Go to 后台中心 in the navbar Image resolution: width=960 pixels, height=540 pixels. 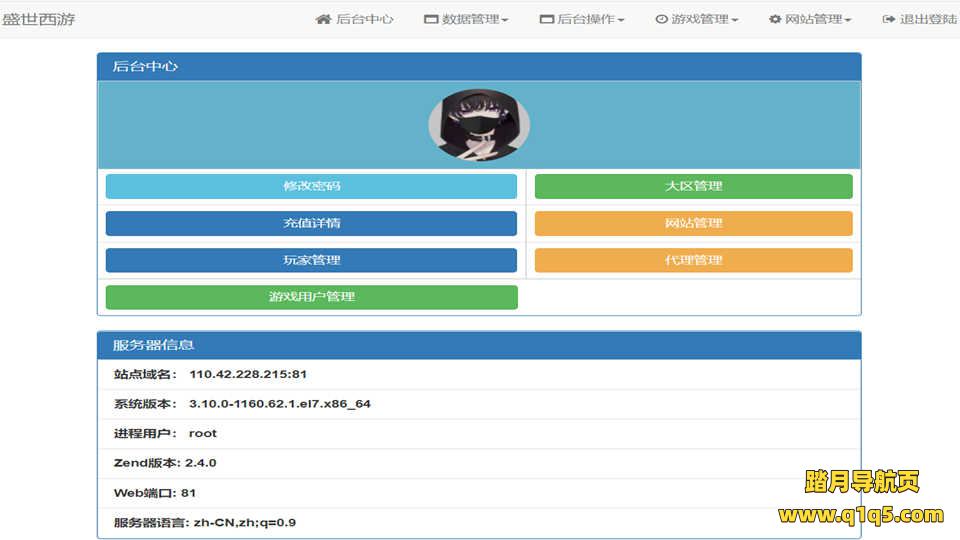[364, 19]
